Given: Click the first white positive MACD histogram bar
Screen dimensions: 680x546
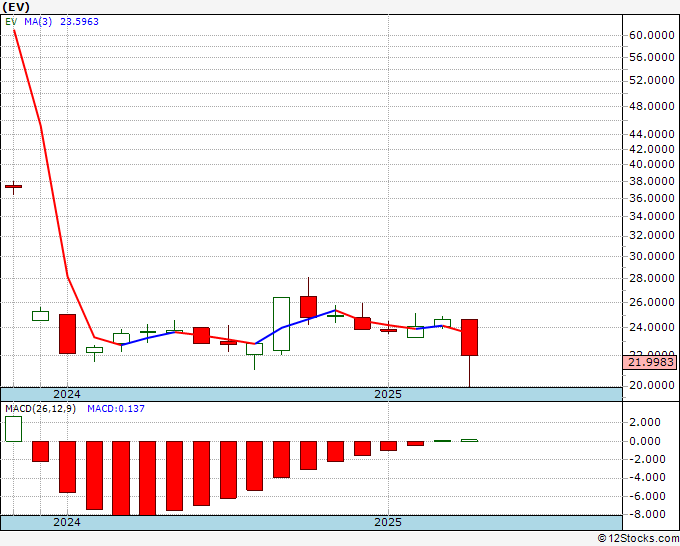Looking at the screenshot, I should click(13, 429).
